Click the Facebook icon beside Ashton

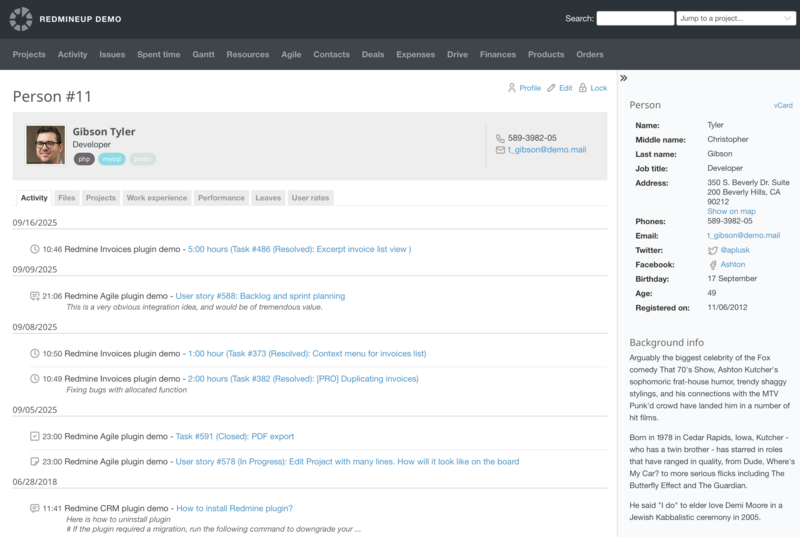click(712, 265)
